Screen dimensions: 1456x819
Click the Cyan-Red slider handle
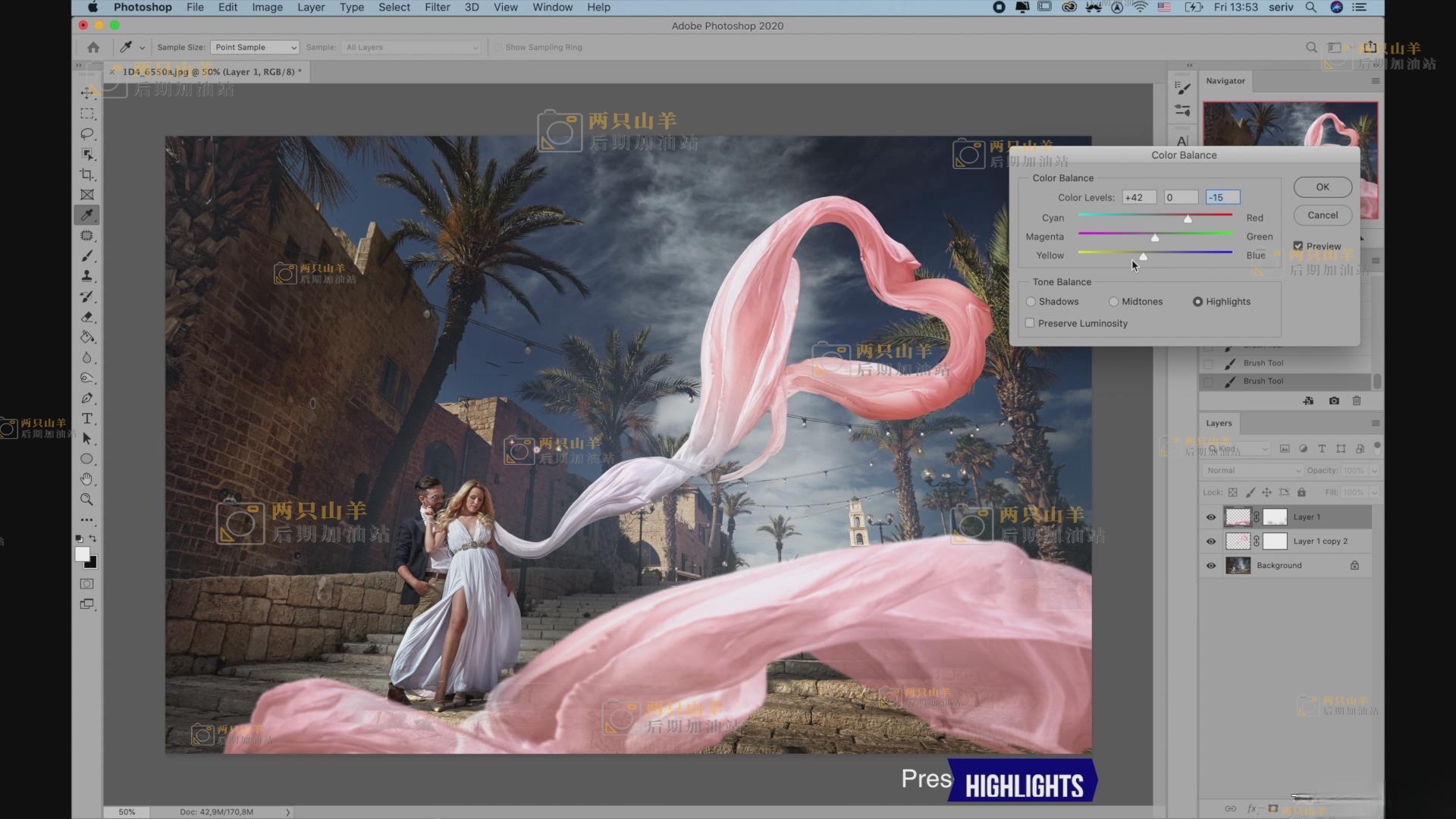click(1188, 219)
